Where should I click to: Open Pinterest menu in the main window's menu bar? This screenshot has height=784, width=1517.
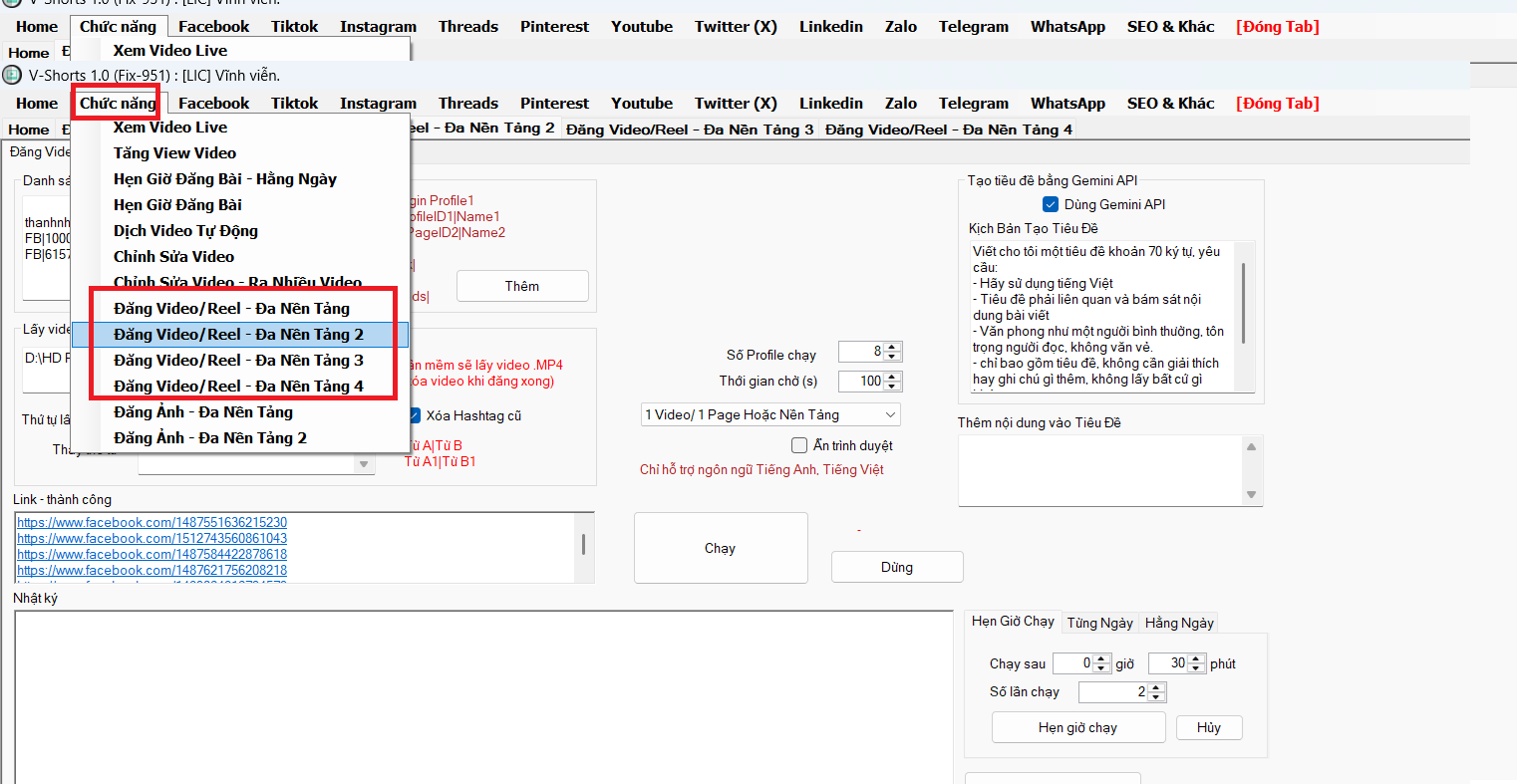coord(555,104)
